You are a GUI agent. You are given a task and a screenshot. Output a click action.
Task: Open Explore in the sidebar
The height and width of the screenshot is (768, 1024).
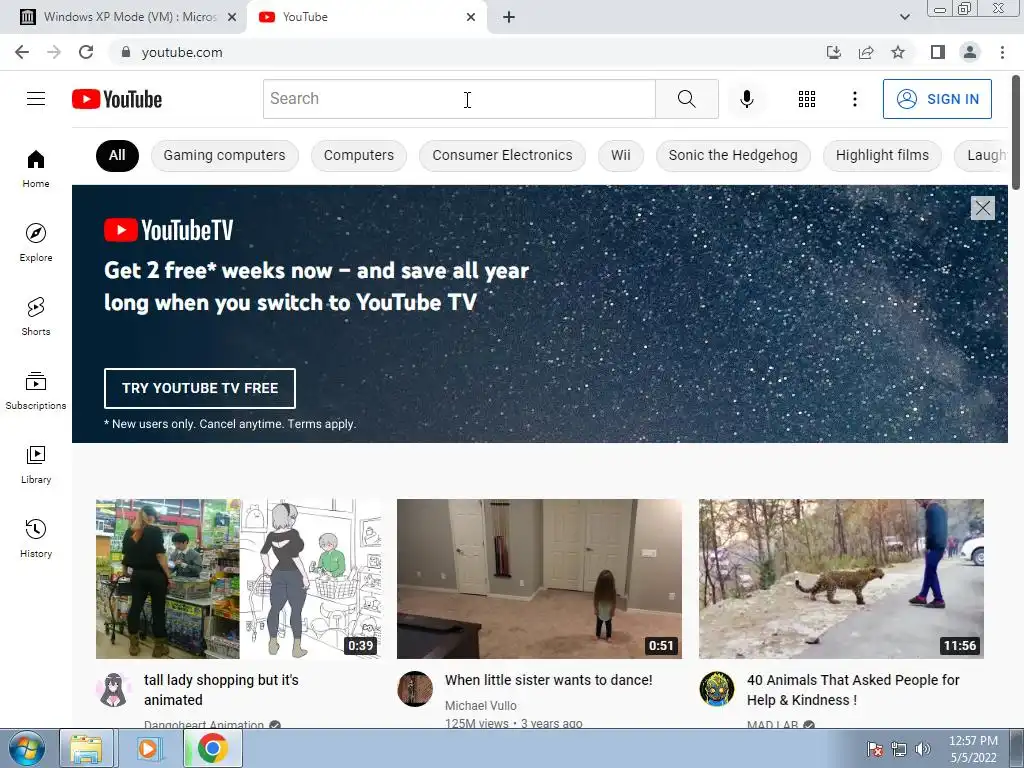[x=36, y=242]
